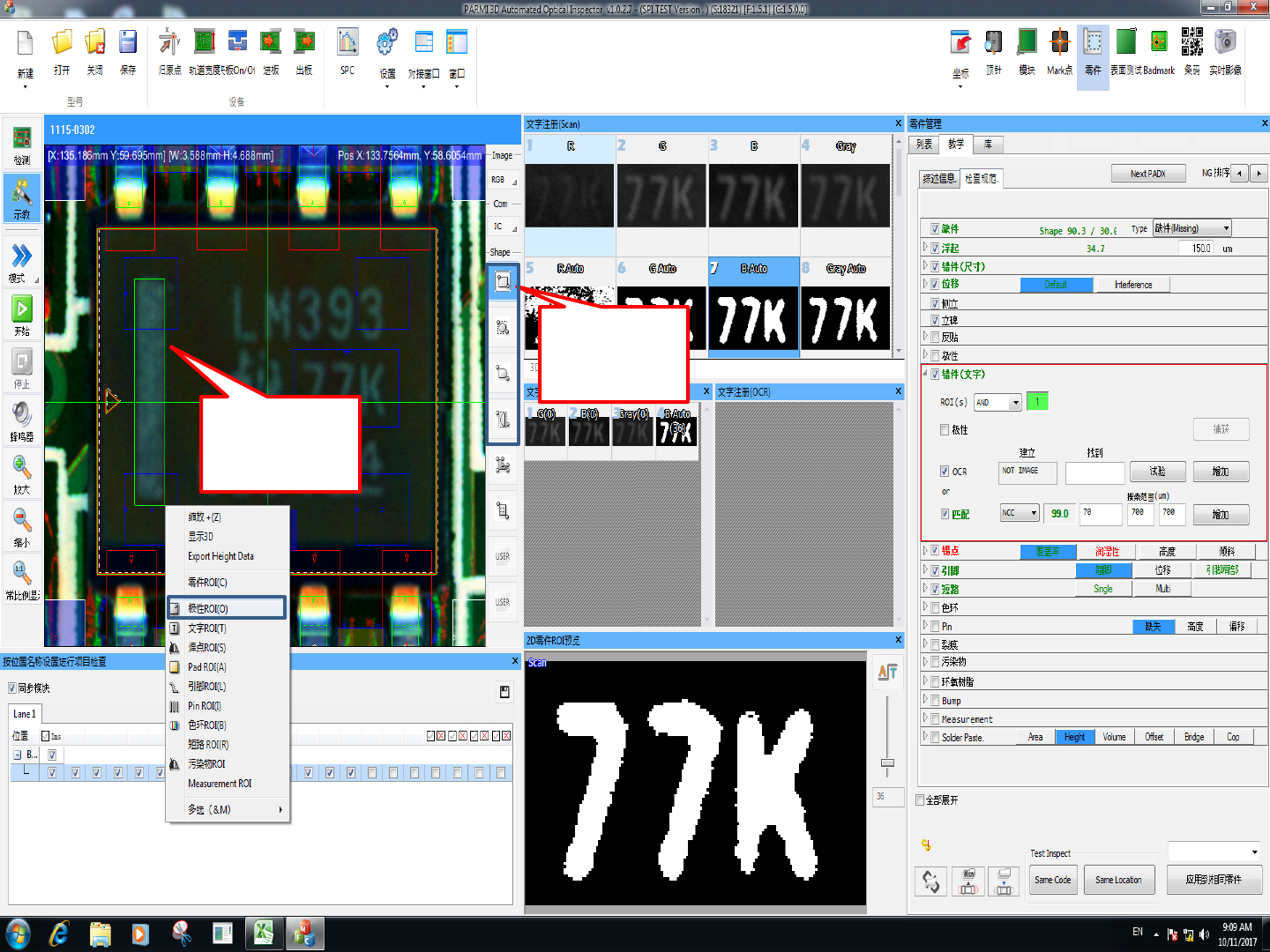This screenshot has width=1270, height=952.
Task: Expand the 锡点 tree row
Action: pos(925,551)
